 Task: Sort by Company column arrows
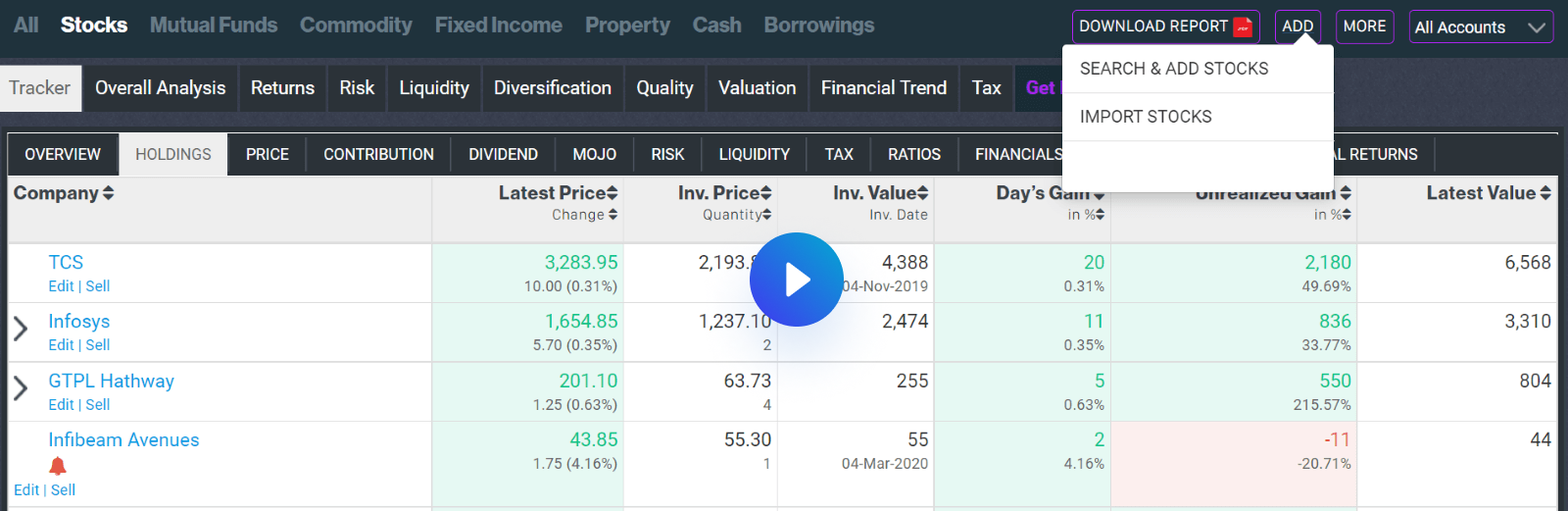click(x=108, y=193)
